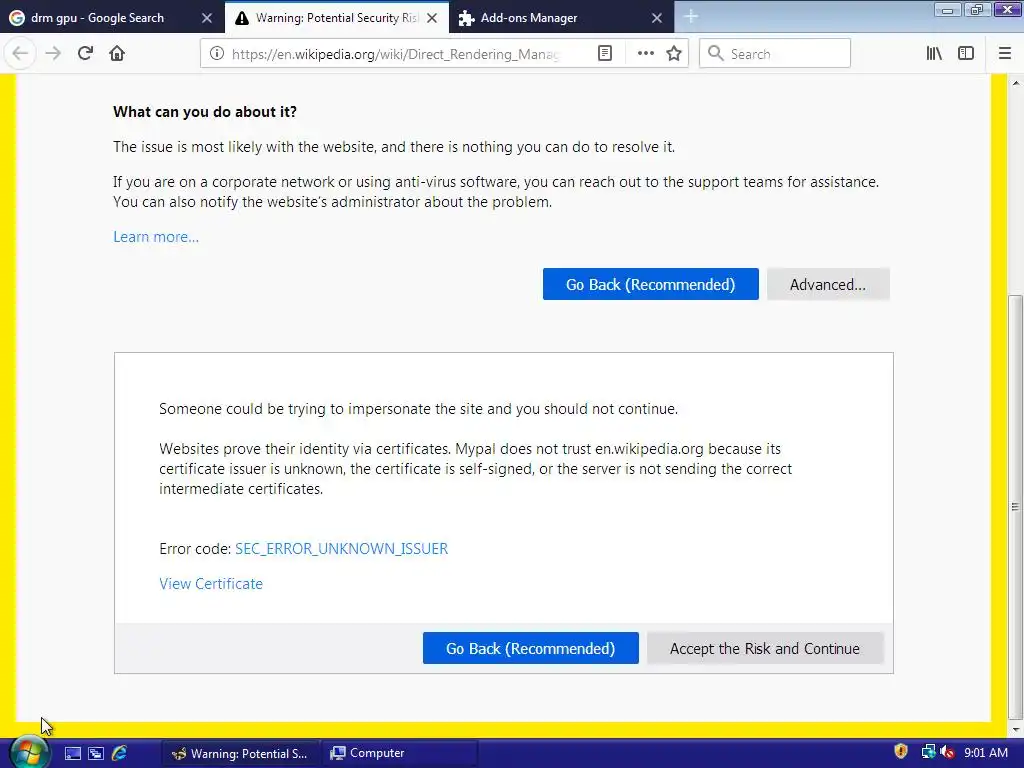
Task: Bookmark this page with the star icon
Action: (x=674, y=54)
